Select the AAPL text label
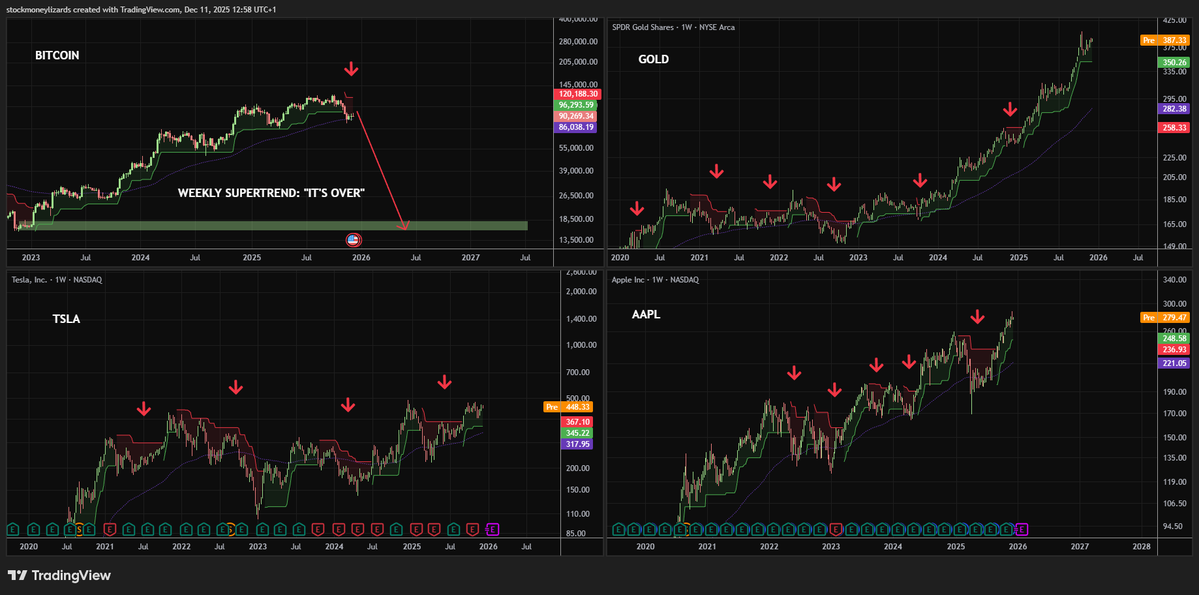 pyautogui.click(x=646, y=314)
